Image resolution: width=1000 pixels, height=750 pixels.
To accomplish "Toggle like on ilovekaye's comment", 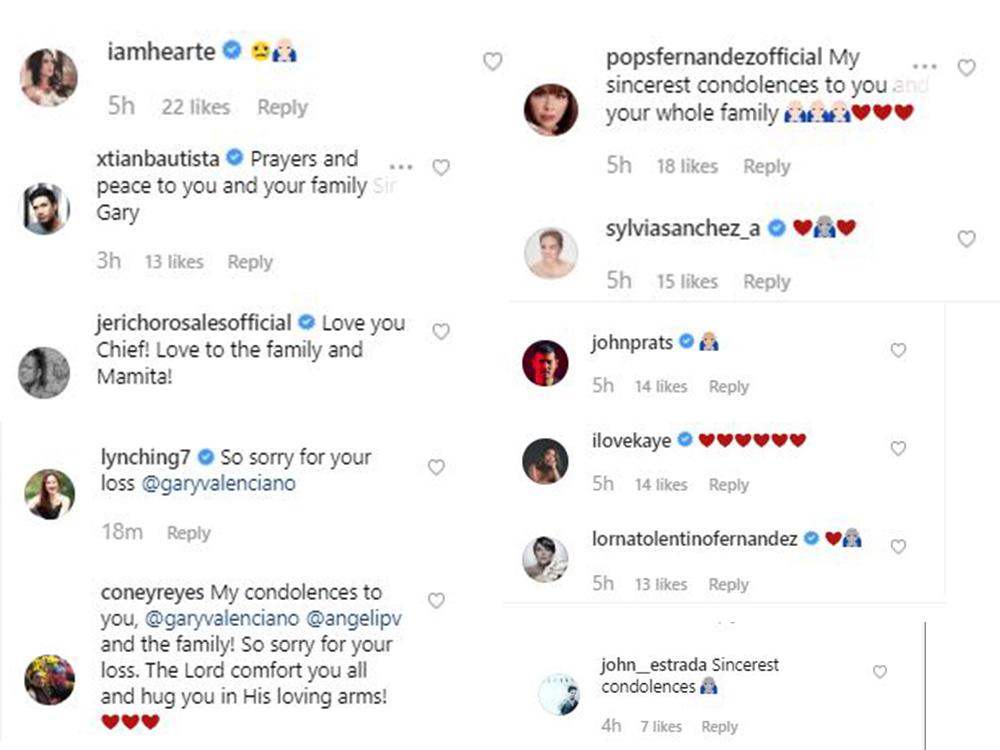I will pos(898,449).
